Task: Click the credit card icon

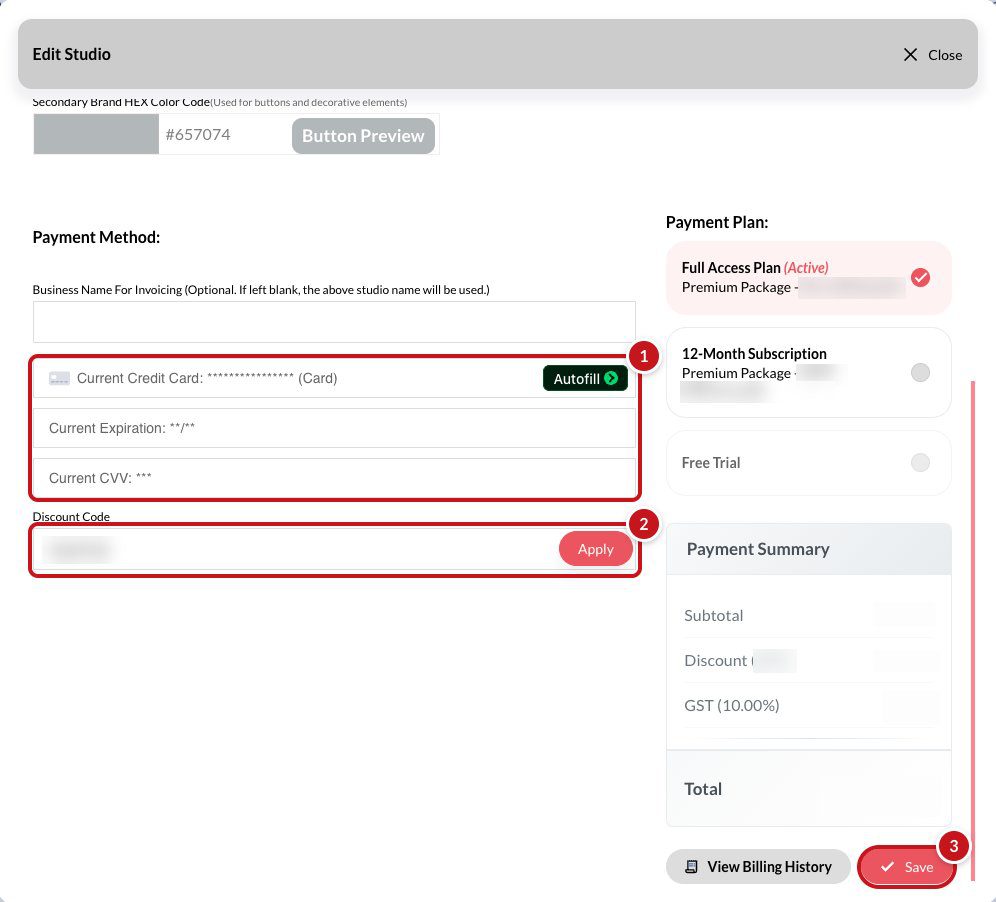Action: (x=59, y=379)
